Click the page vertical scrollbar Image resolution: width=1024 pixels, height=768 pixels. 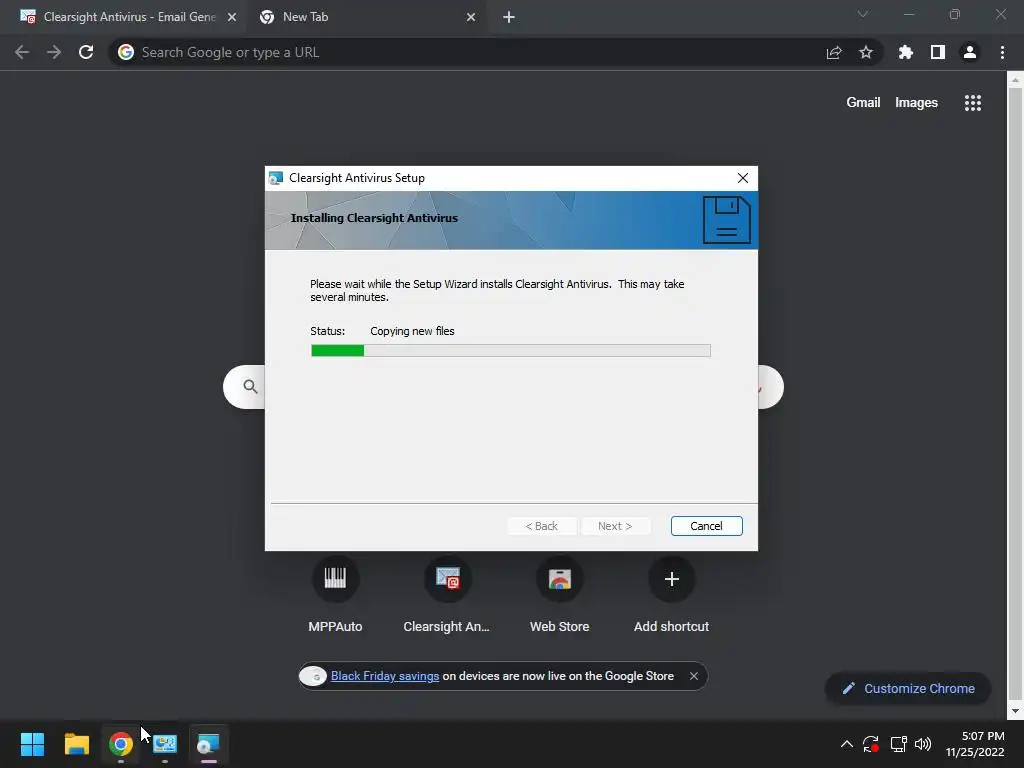click(1015, 395)
